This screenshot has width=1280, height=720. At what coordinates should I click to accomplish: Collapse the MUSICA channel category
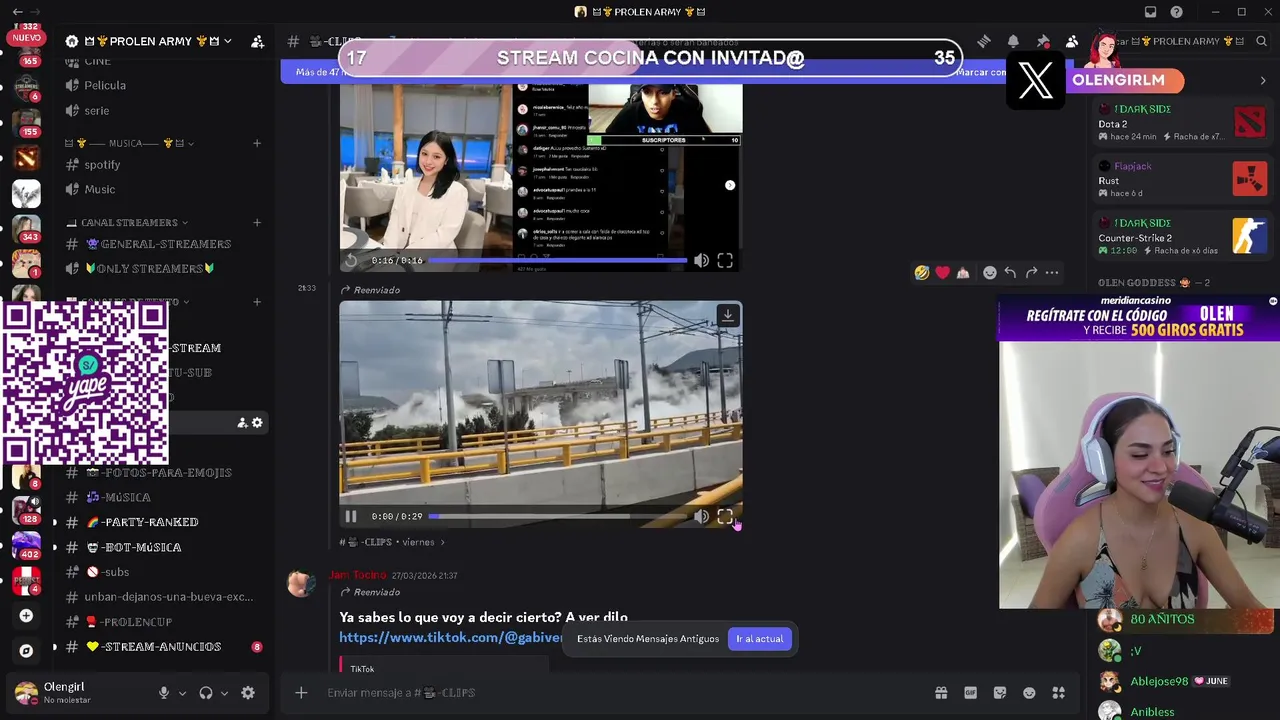coord(130,143)
